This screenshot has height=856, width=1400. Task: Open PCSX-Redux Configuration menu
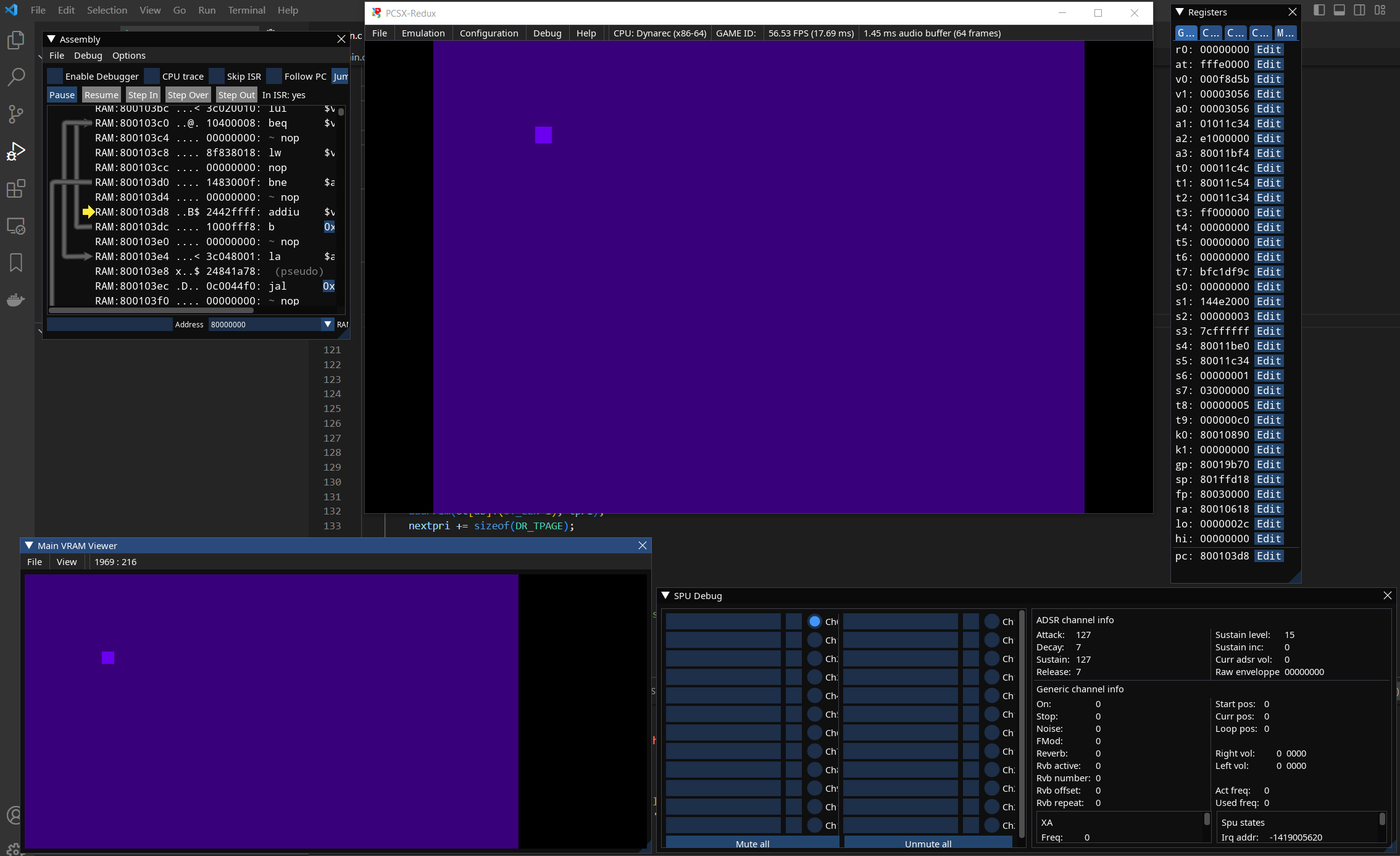[488, 33]
